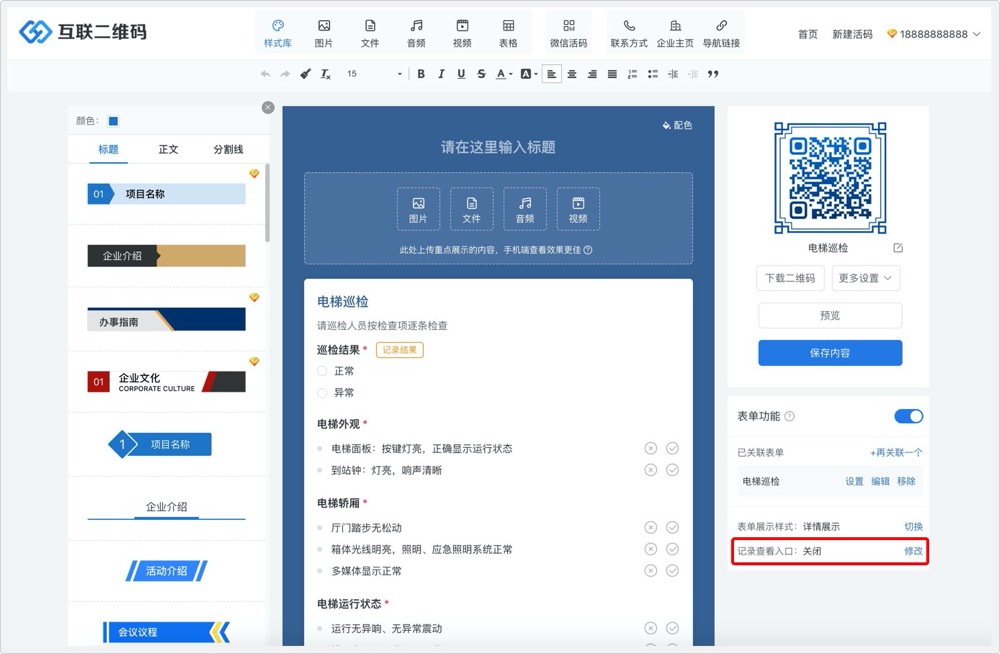This screenshot has width=1000, height=654.
Task: Switch to the 分割线 style tab
Action: [228, 149]
